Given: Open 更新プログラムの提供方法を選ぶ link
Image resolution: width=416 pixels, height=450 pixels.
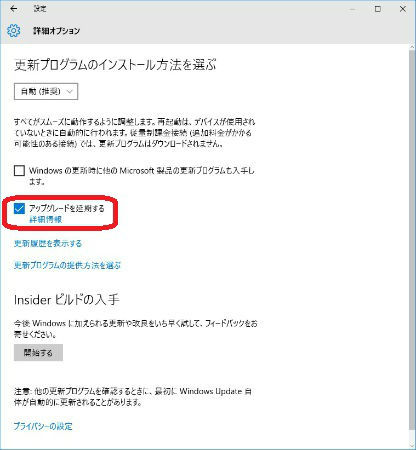Looking at the screenshot, I should tap(67, 265).
